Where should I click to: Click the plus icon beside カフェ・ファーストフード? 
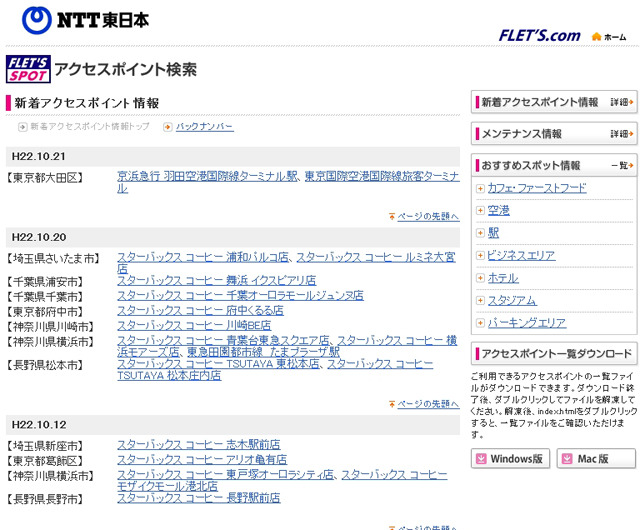click(480, 188)
